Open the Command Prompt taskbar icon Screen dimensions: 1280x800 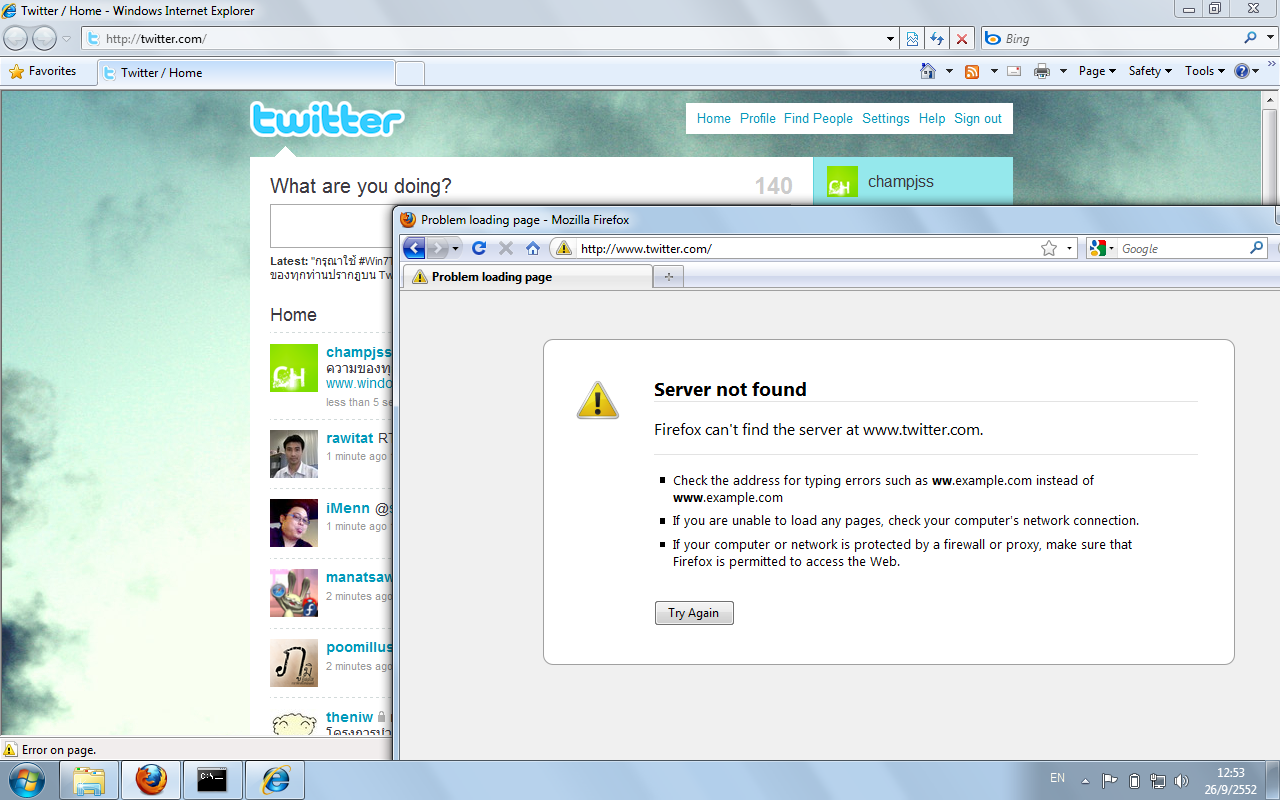[212, 779]
